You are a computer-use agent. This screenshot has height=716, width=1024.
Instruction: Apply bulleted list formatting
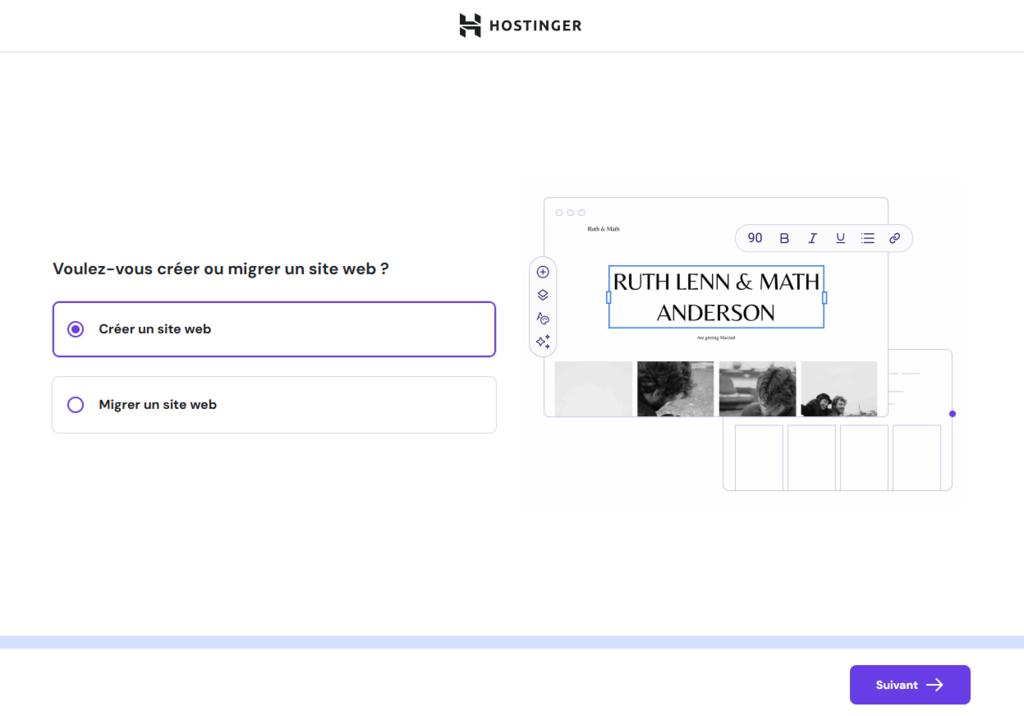867,238
